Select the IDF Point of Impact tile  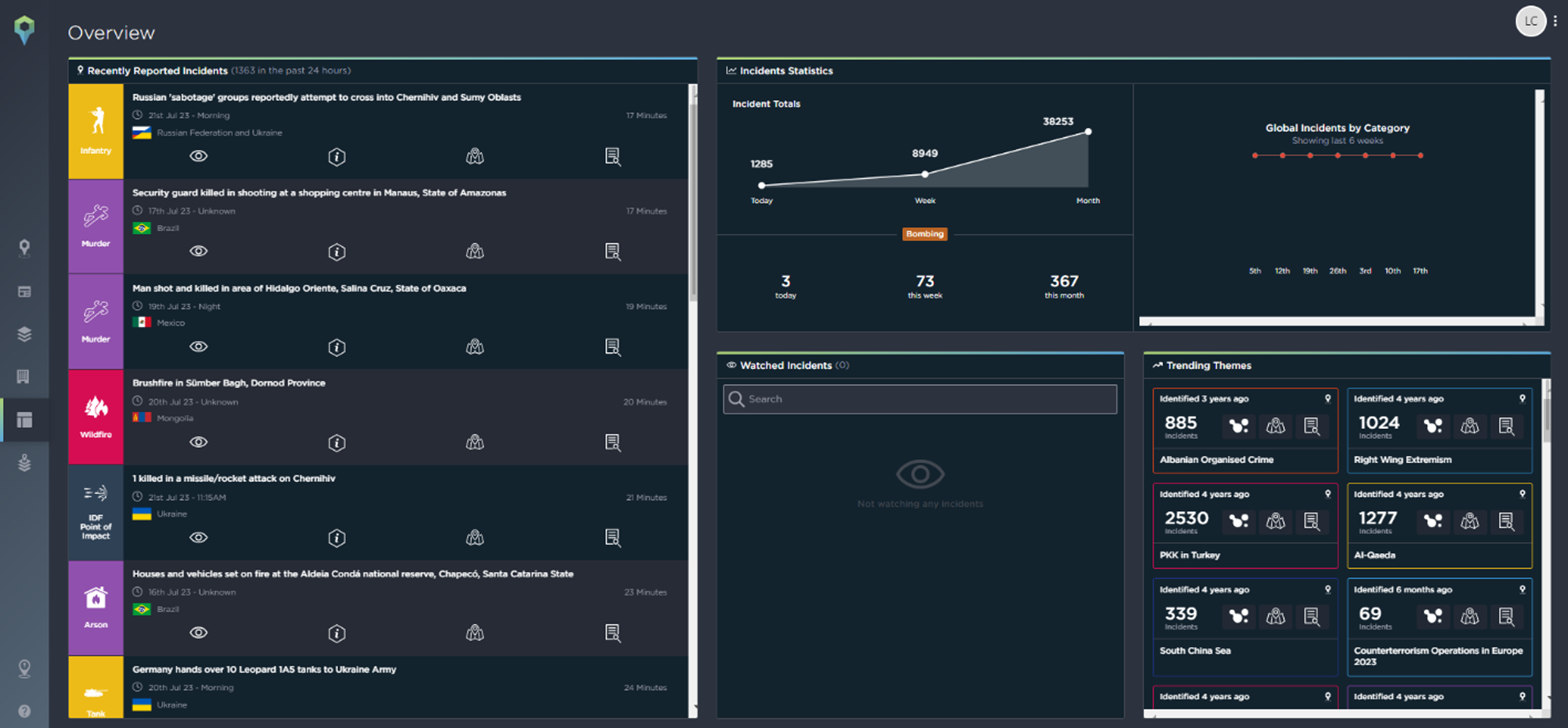(95, 513)
